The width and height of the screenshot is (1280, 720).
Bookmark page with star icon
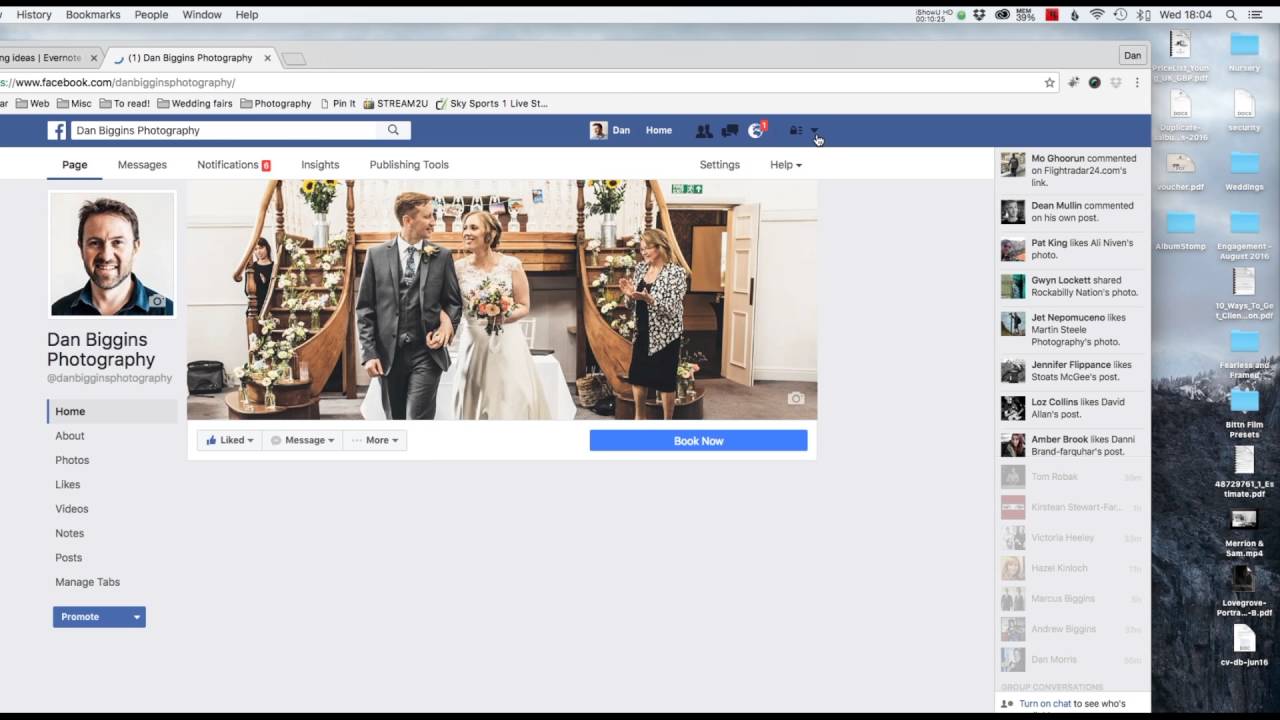1049,83
